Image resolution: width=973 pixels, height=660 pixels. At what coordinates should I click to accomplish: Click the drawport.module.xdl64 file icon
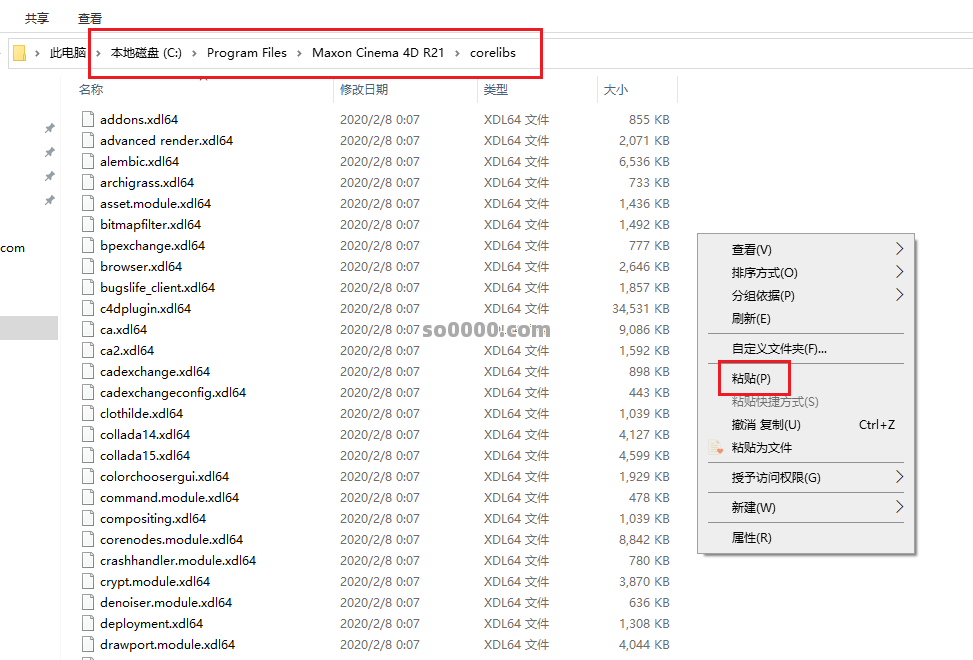click(x=88, y=644)
